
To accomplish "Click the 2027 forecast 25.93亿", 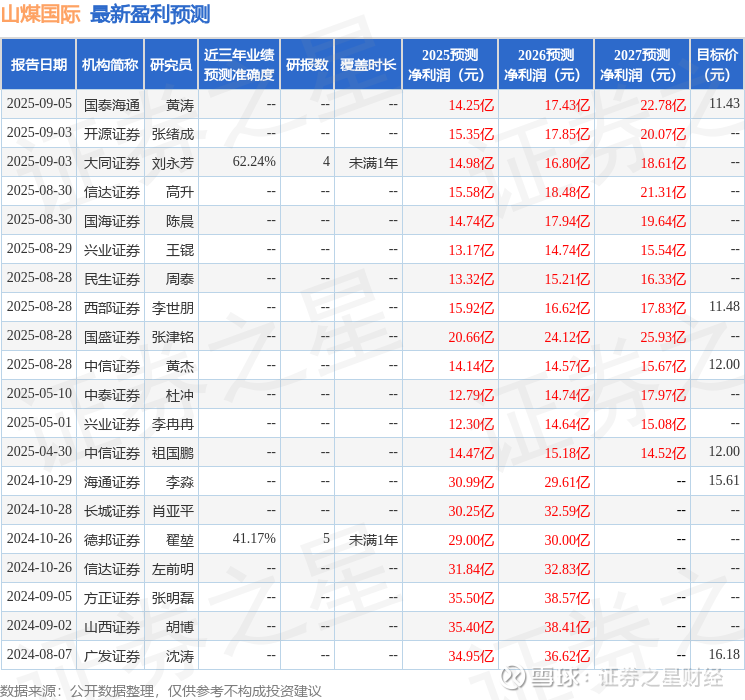I will pos(663,337).
